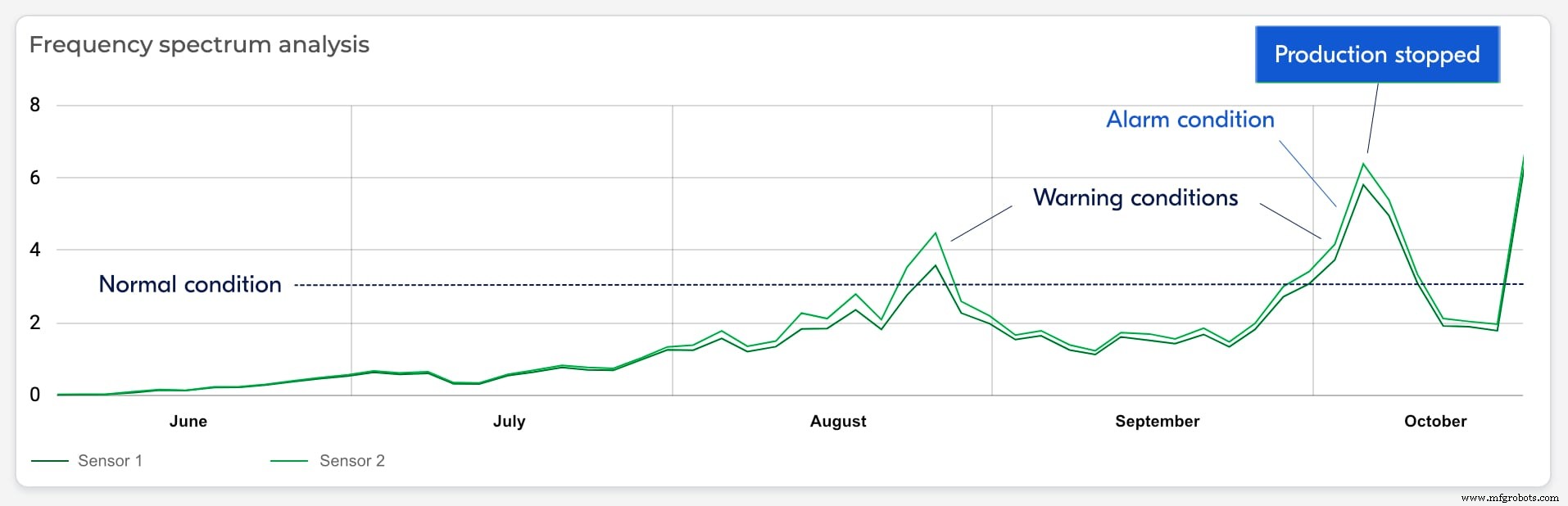Screen dimensions: 1568x506
Task: Click the Frequency spectrum analysis title
Action: point(199,44)
